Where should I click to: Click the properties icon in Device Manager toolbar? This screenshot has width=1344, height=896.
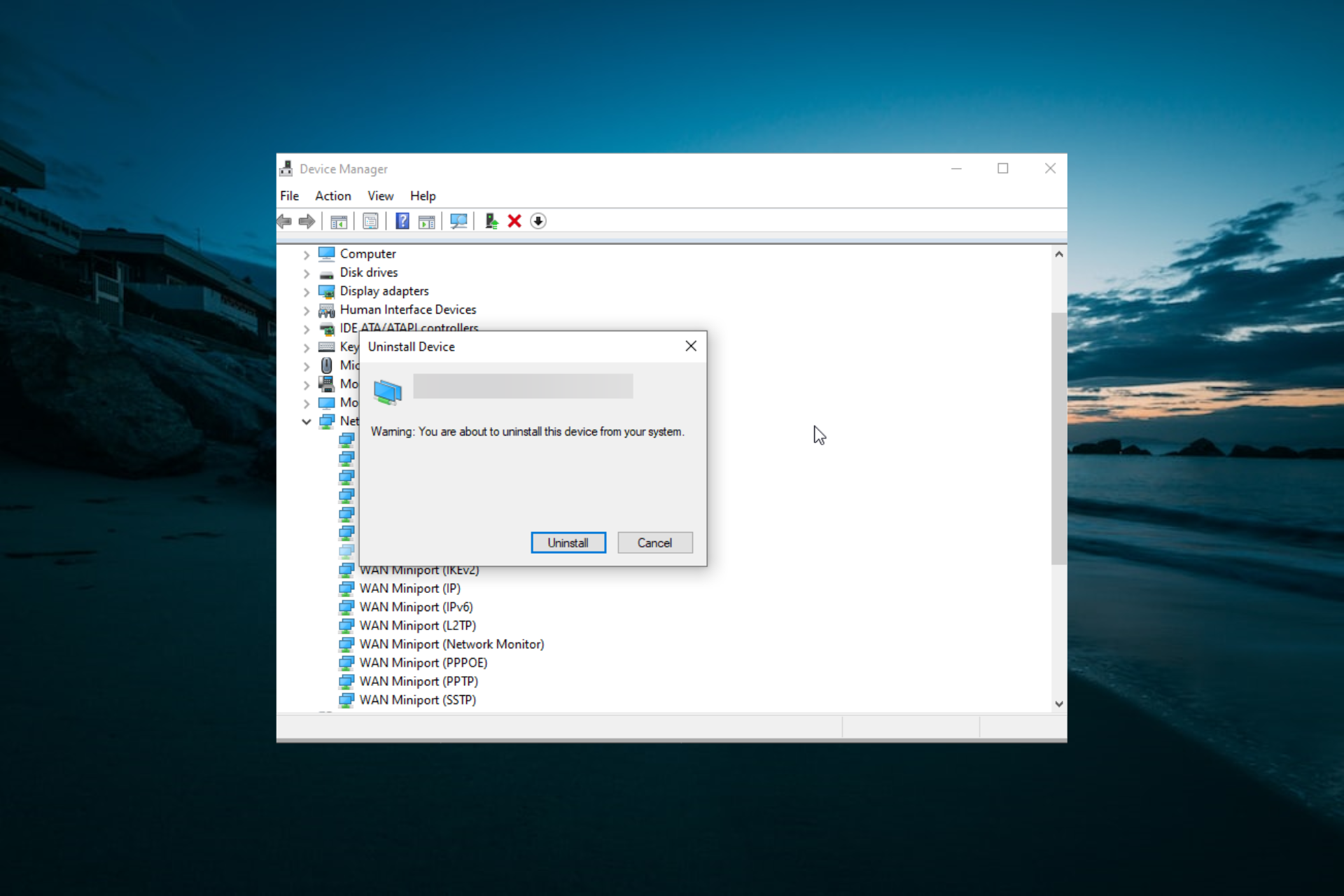click(369, 220)
